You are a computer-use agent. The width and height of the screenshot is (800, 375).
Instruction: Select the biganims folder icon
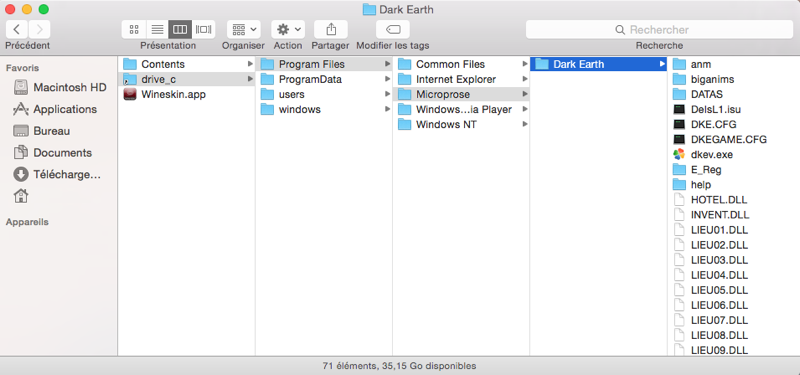pyautogui.click(x=679, y=79)
